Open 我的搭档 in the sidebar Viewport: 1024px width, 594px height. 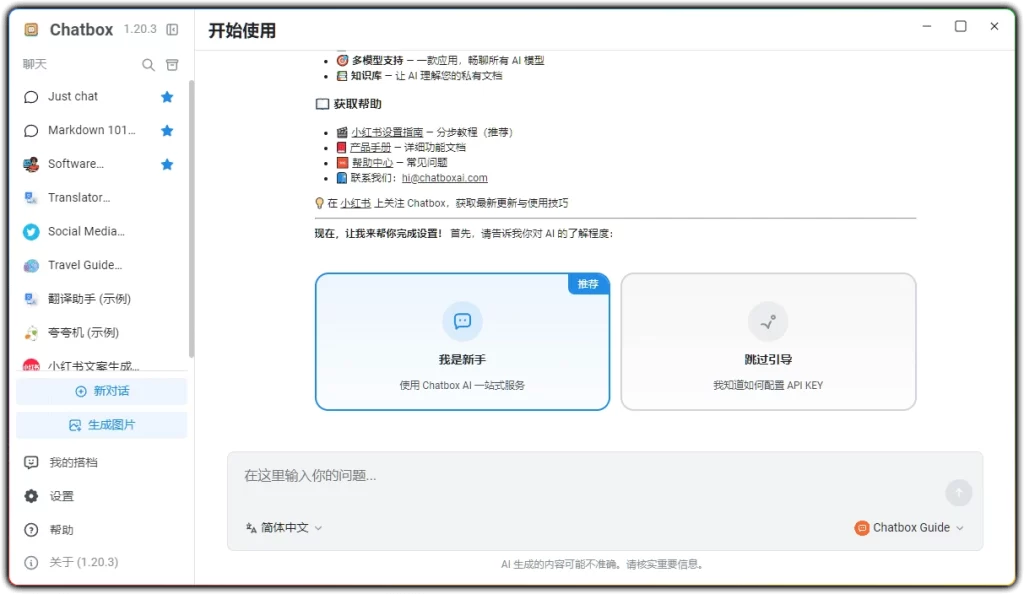[102, 463]
